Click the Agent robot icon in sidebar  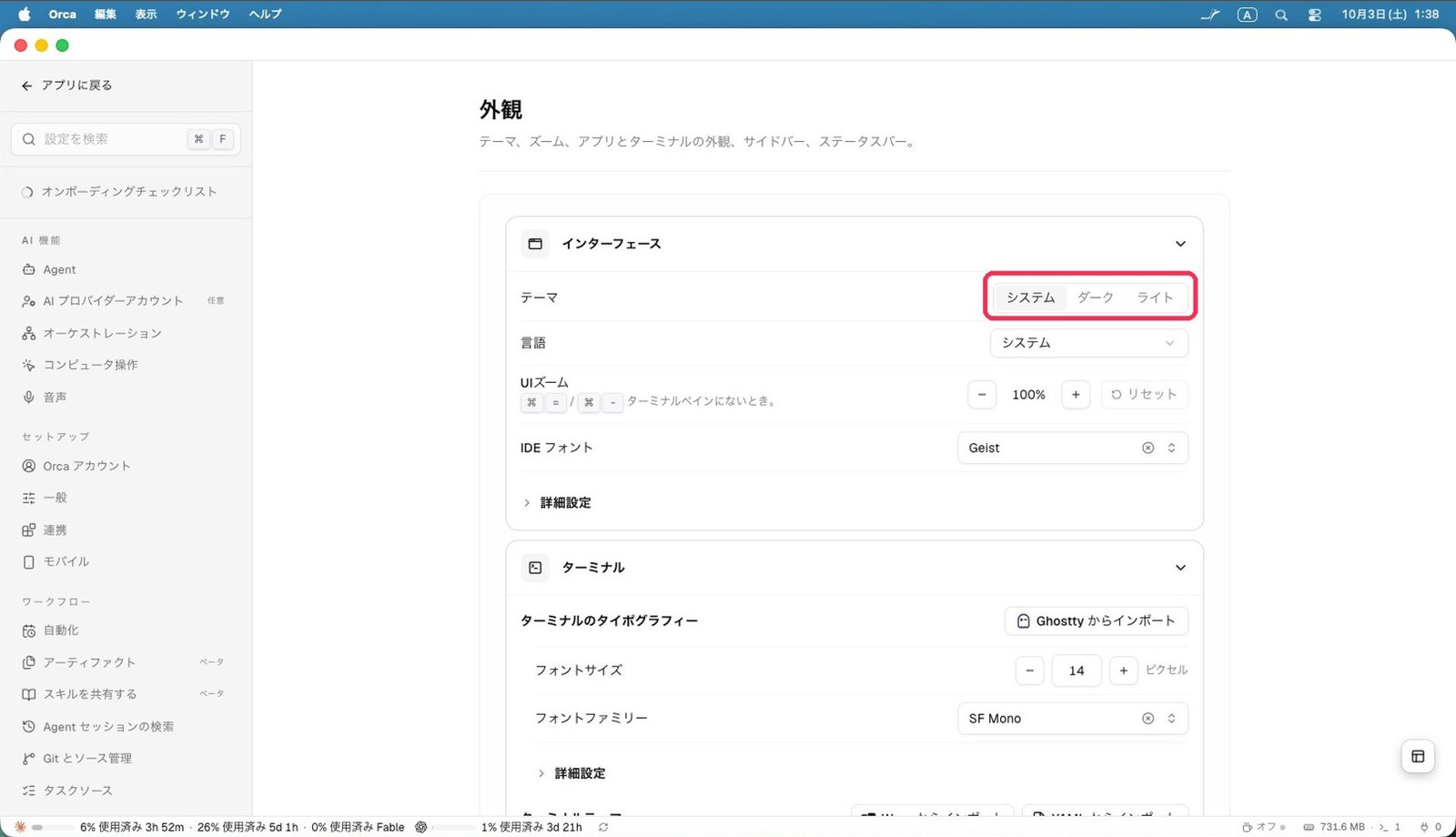29,269
